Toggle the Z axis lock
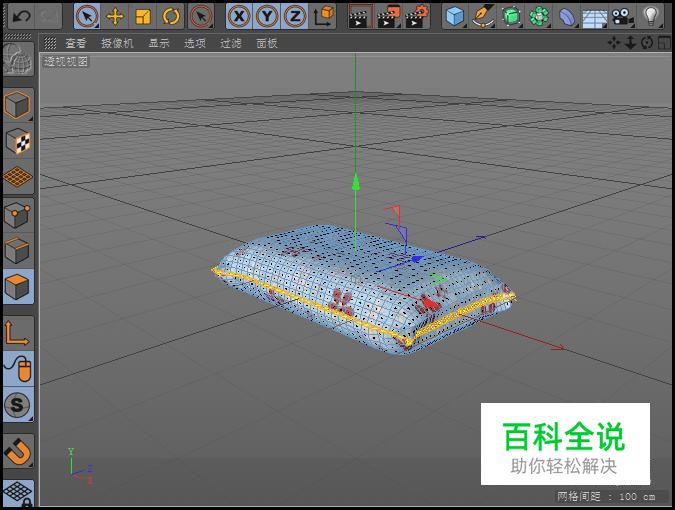This screenshot has width=675, height=510. coord(294,16)
